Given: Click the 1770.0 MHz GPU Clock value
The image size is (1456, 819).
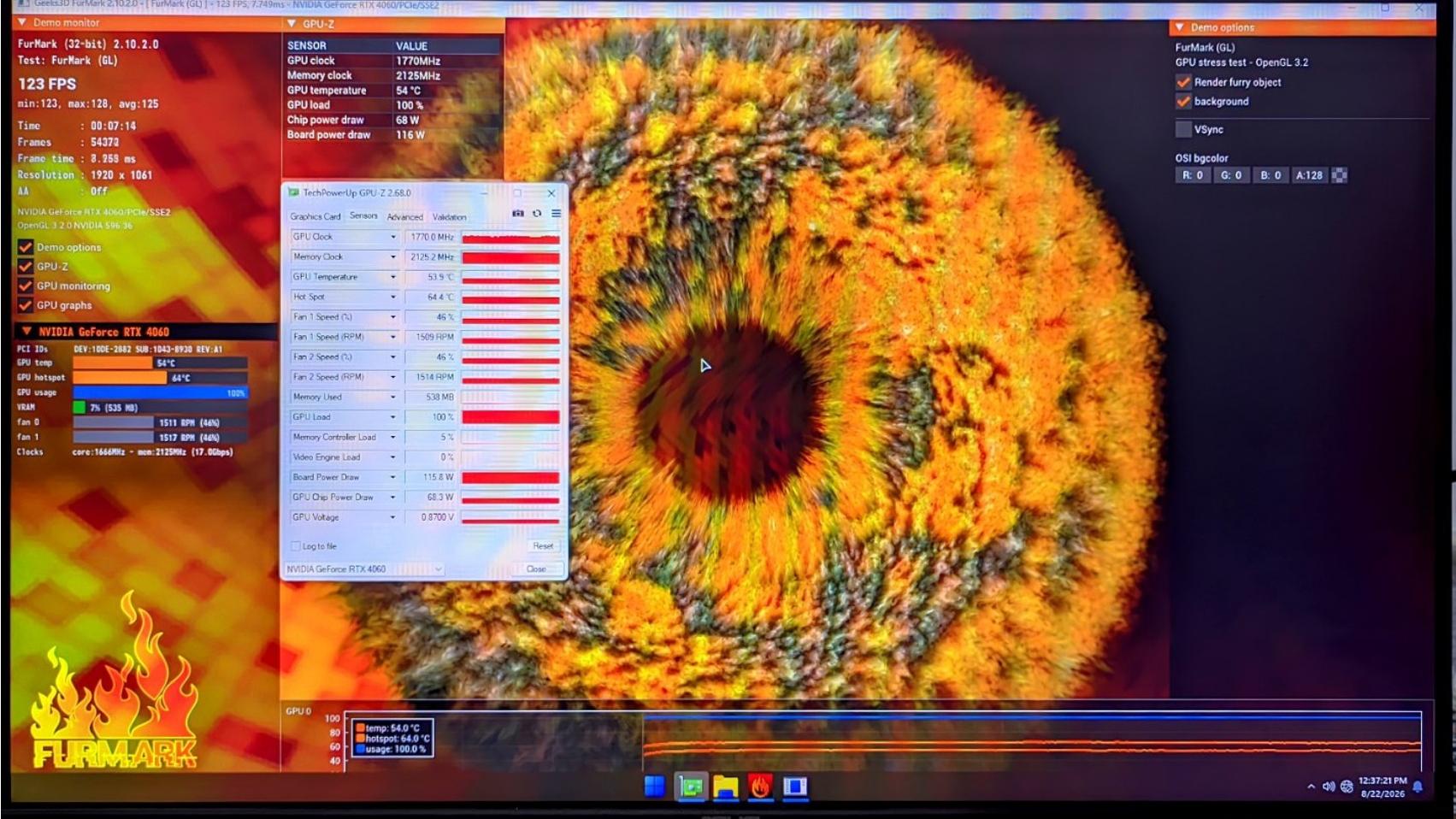Looking at the screenshot, I should (x=432, y=237).
